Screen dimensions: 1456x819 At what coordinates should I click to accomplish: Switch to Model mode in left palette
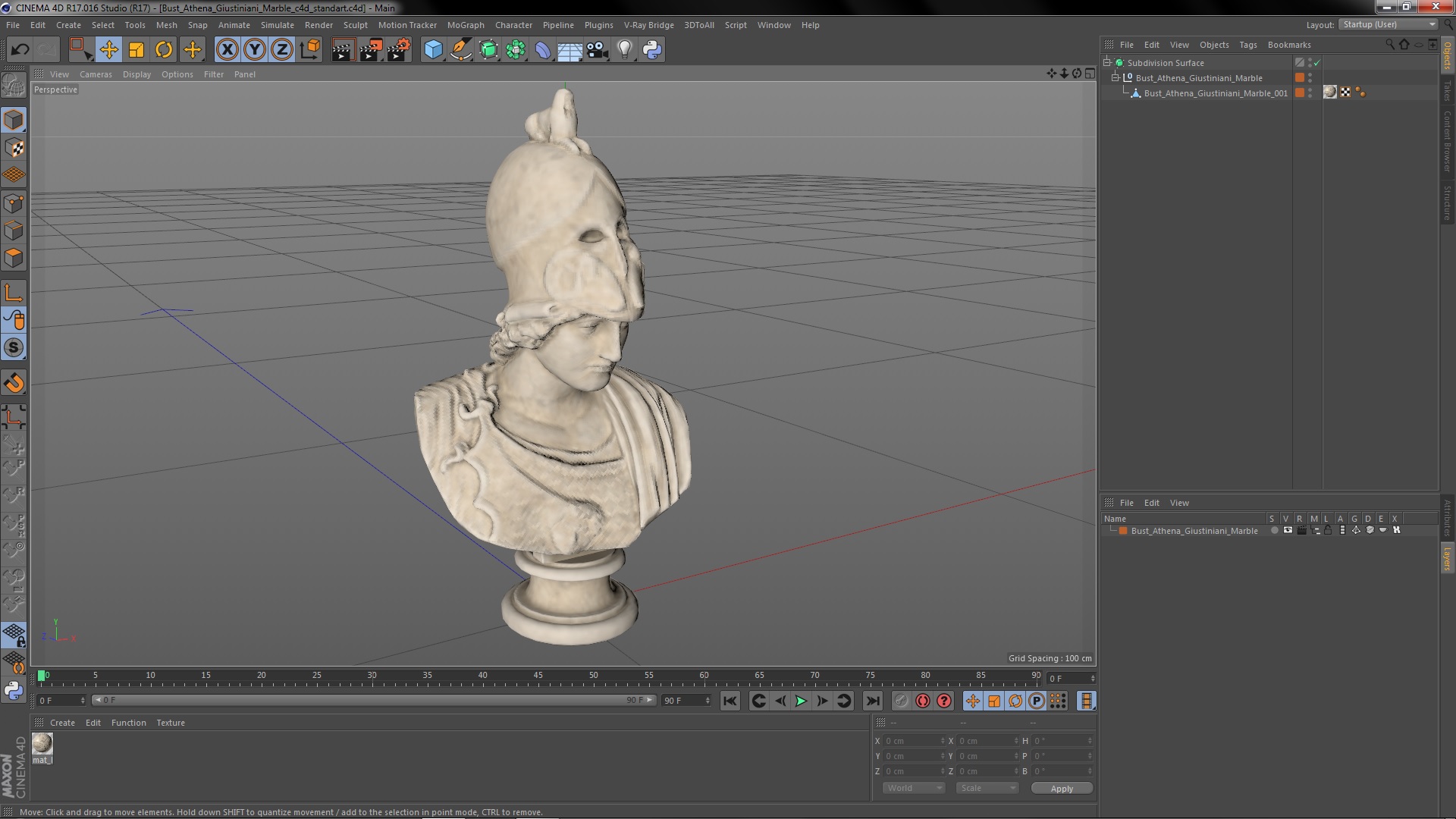pyautogui.click(x=14, y=120)
